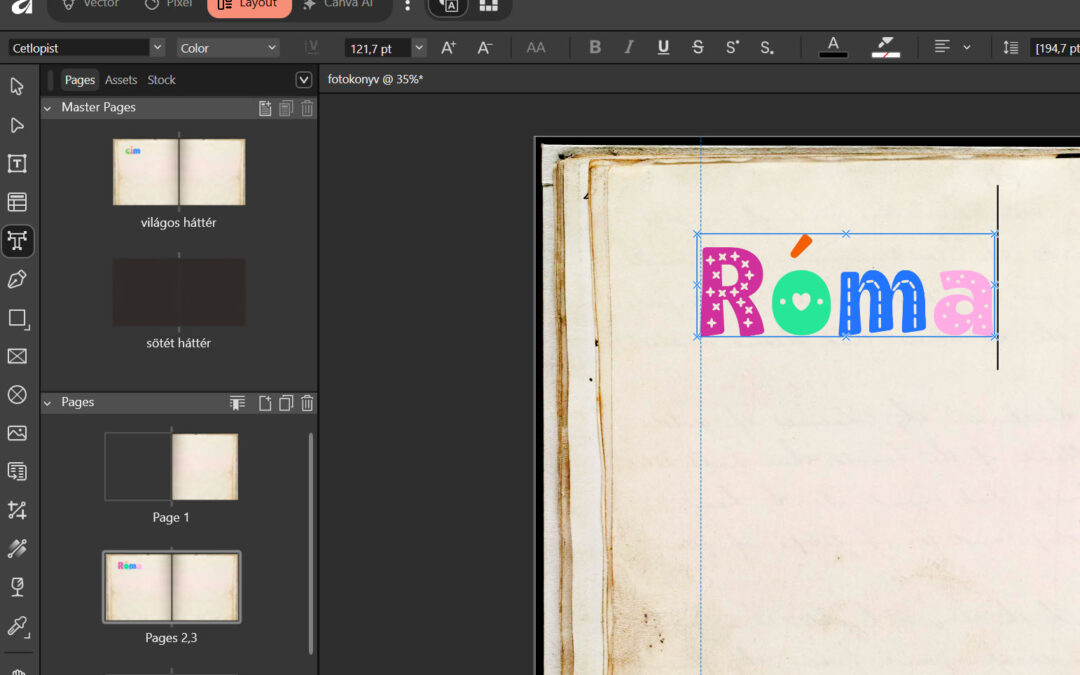Decrease font size with A- button
This screenshot has height=675, width=1080.
485,48
